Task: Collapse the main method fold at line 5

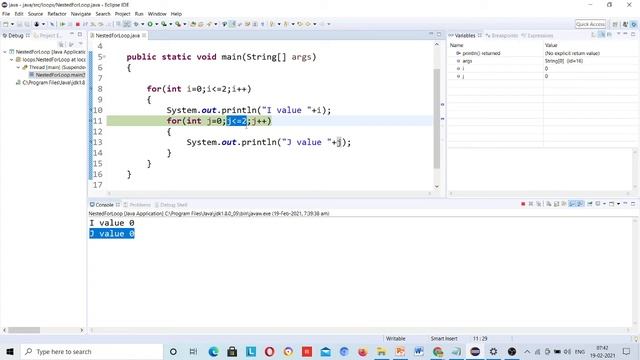Action: pos(104,57)
